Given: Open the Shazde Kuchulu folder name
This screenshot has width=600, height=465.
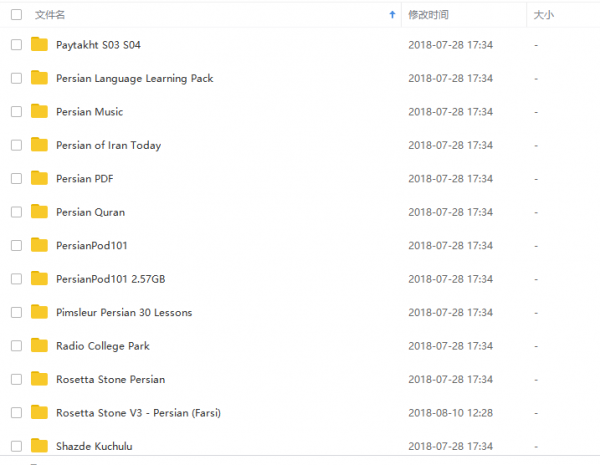Looking at the screenshot, I should click(94, 446).
